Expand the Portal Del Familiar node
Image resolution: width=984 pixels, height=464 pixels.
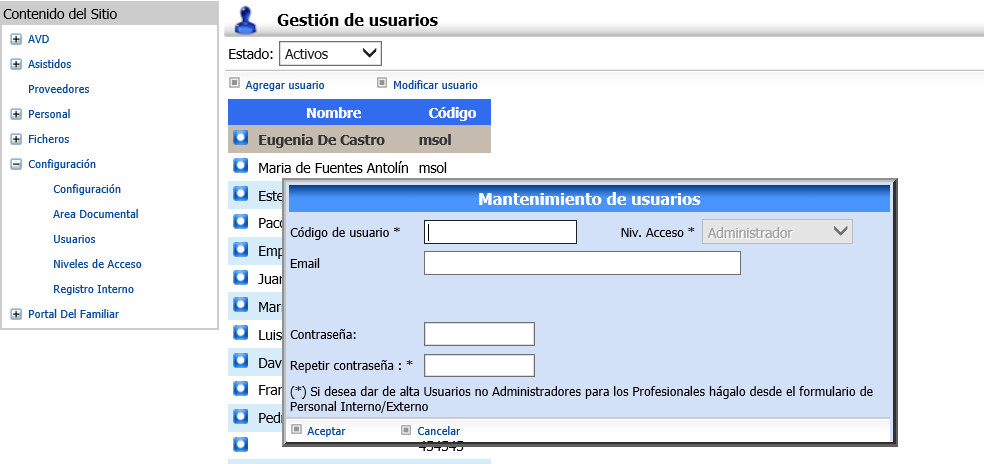point(16,314)
